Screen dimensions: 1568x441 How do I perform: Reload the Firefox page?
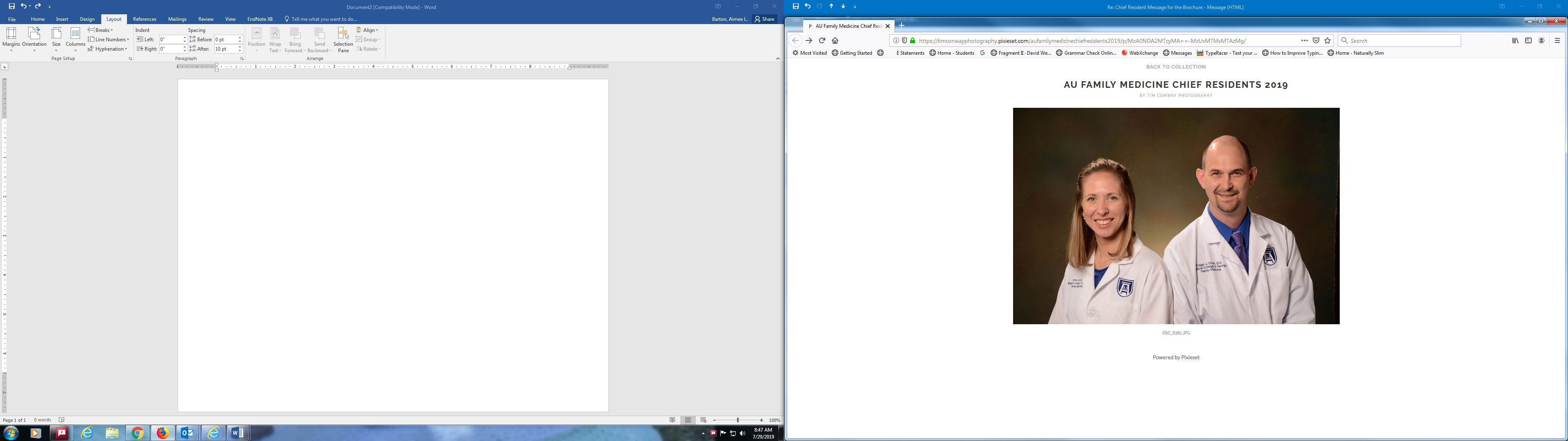tap(822, 41)
